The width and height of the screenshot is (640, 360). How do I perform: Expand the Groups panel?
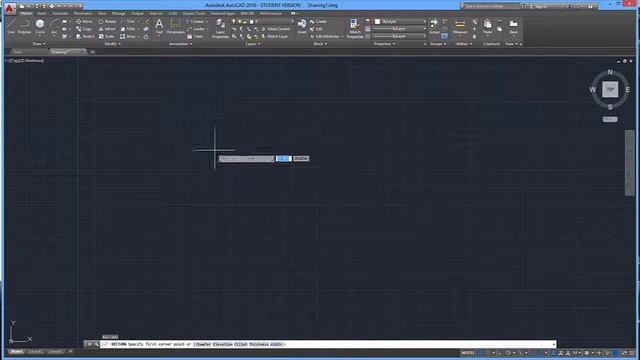[438, 44]
